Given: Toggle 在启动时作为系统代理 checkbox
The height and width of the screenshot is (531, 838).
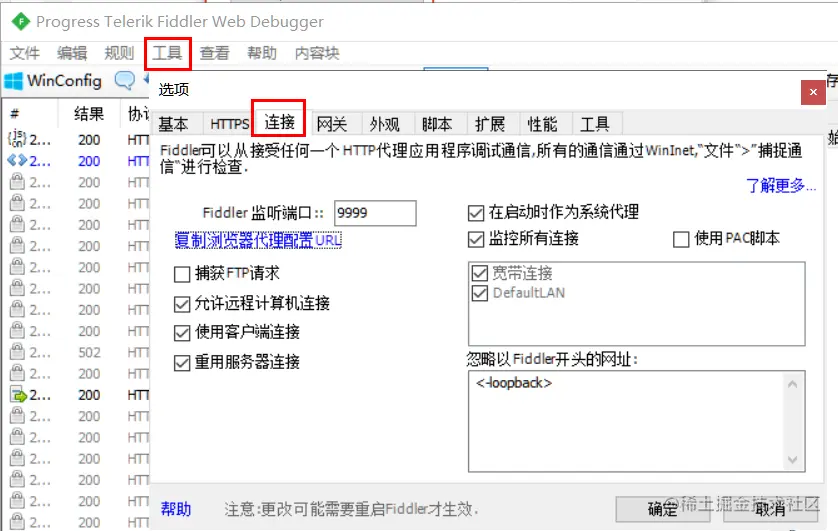Looking at the screenshot, I should point(476,213).
